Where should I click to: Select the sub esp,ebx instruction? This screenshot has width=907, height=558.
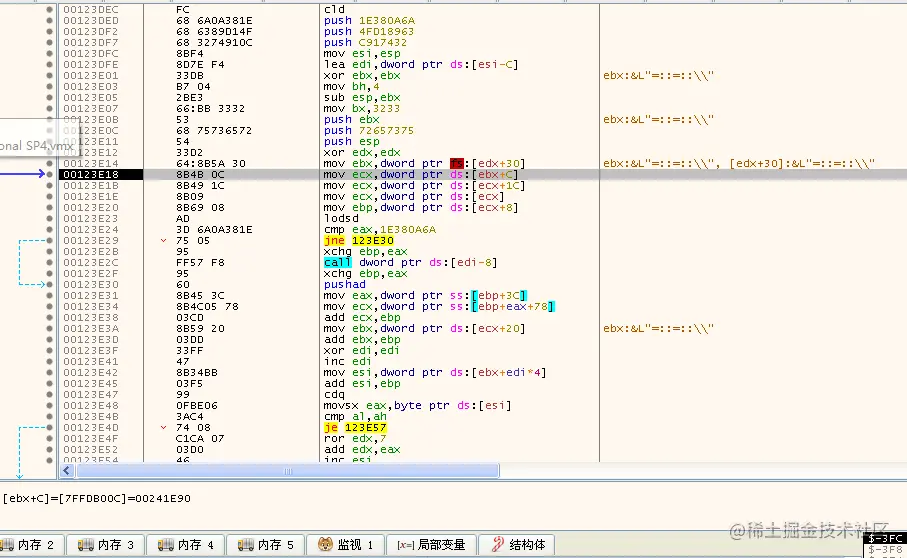tap(362, 98)
